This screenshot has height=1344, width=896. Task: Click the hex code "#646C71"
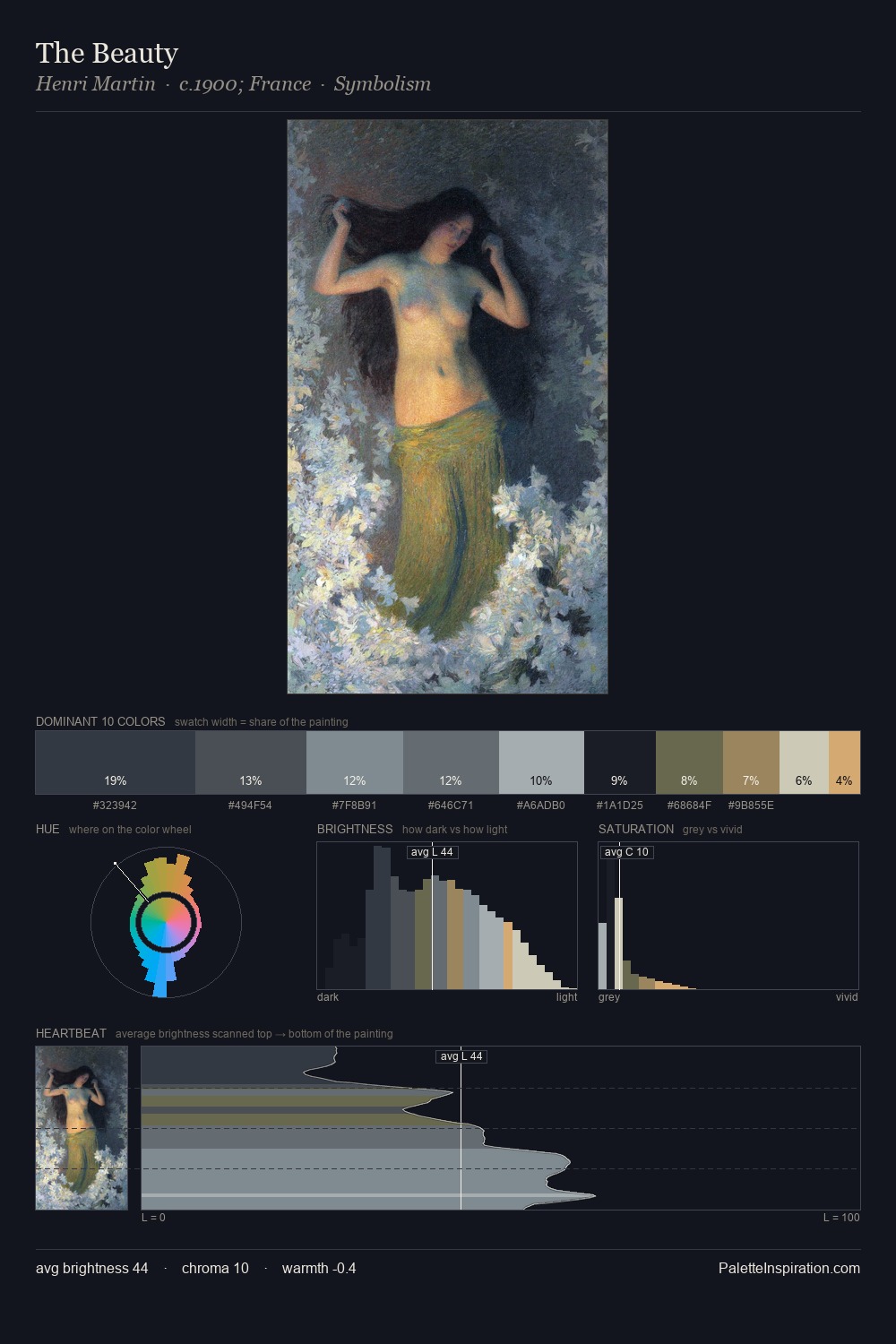(451, 806)
